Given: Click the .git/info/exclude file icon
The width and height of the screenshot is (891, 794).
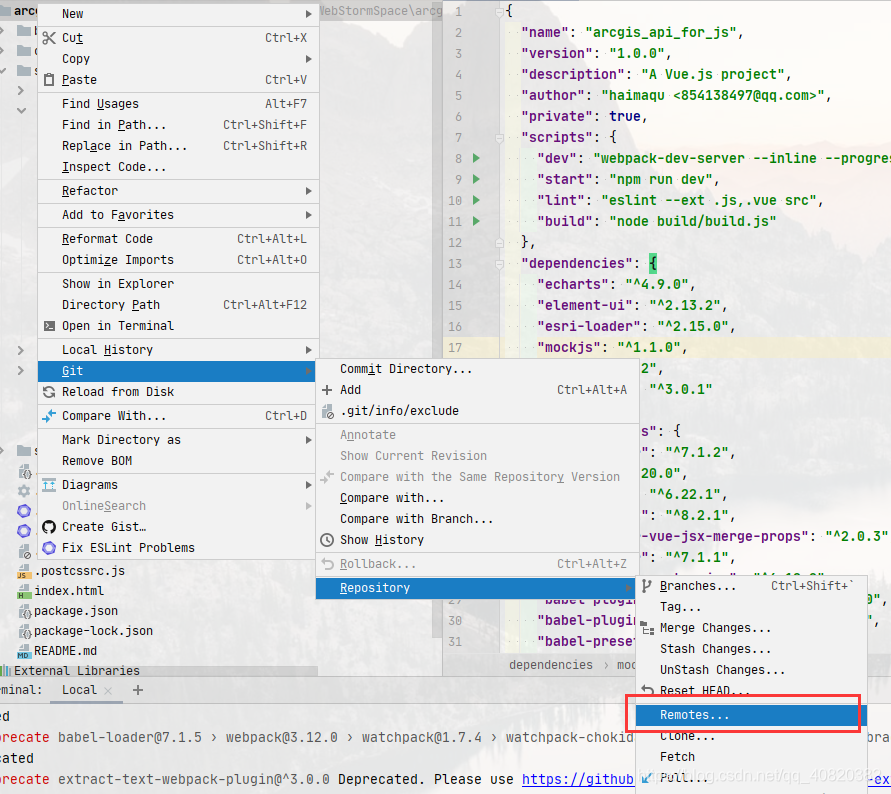Looking at the screenshot, I should [328, 411].
